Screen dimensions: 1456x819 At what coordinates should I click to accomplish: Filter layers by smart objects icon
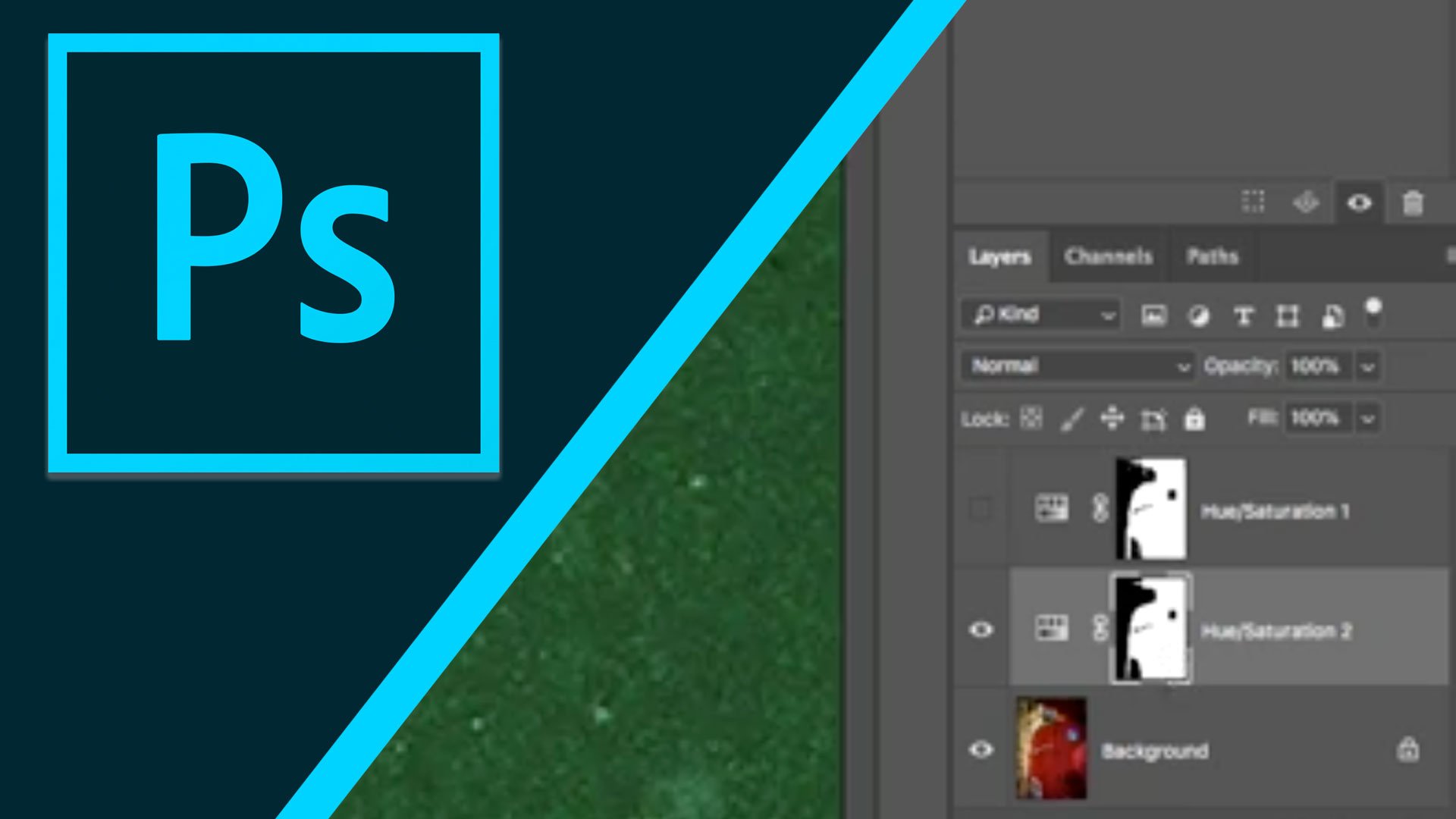pos(1332,315)
